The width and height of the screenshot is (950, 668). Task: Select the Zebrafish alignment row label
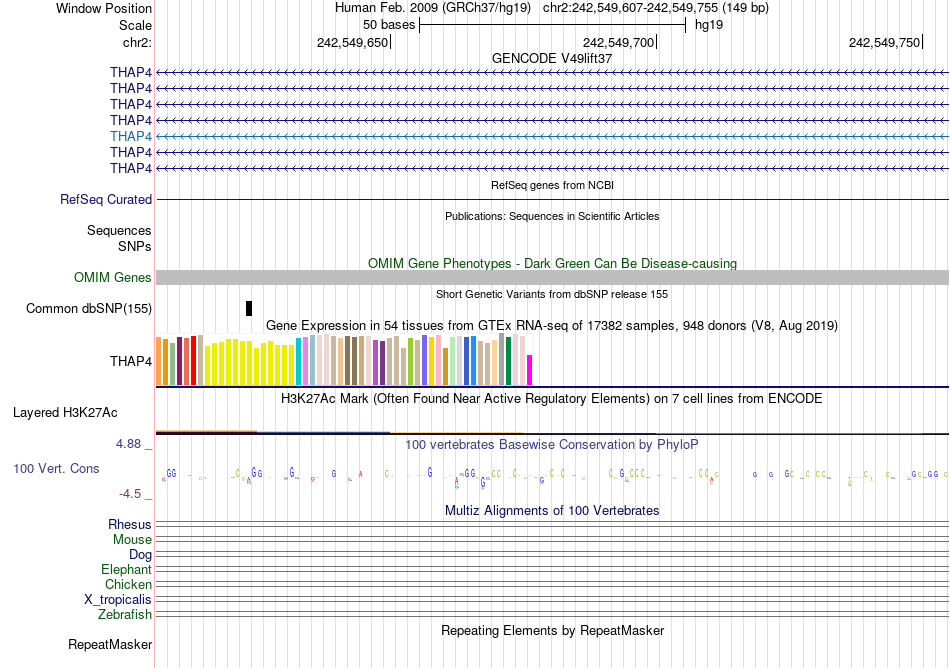point(125,614)
